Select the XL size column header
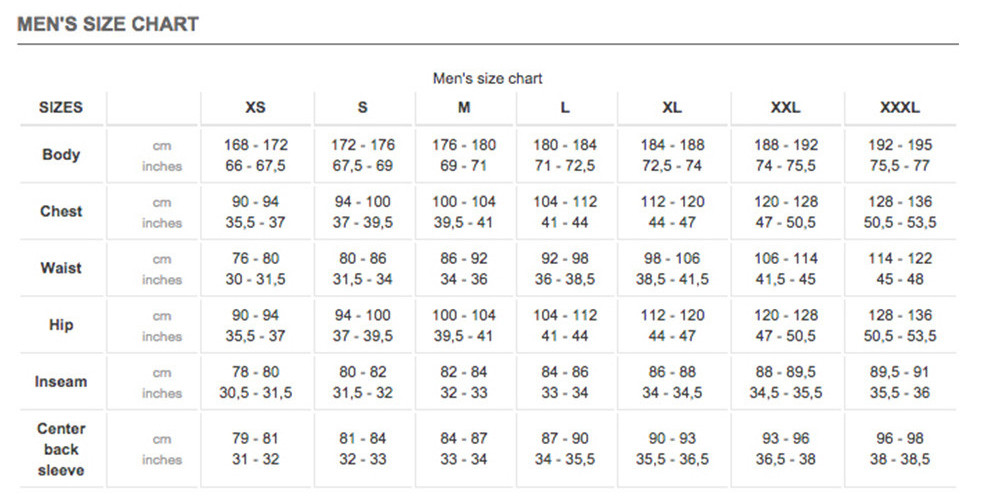1001x498 pixels. pos(672,107)
